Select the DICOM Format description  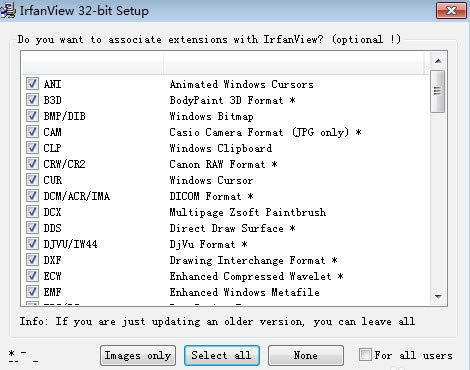[211, 196]
